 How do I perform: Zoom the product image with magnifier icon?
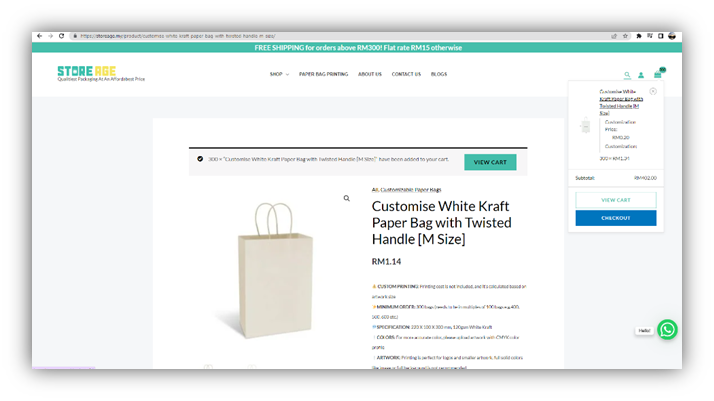(x=347, y=198)
